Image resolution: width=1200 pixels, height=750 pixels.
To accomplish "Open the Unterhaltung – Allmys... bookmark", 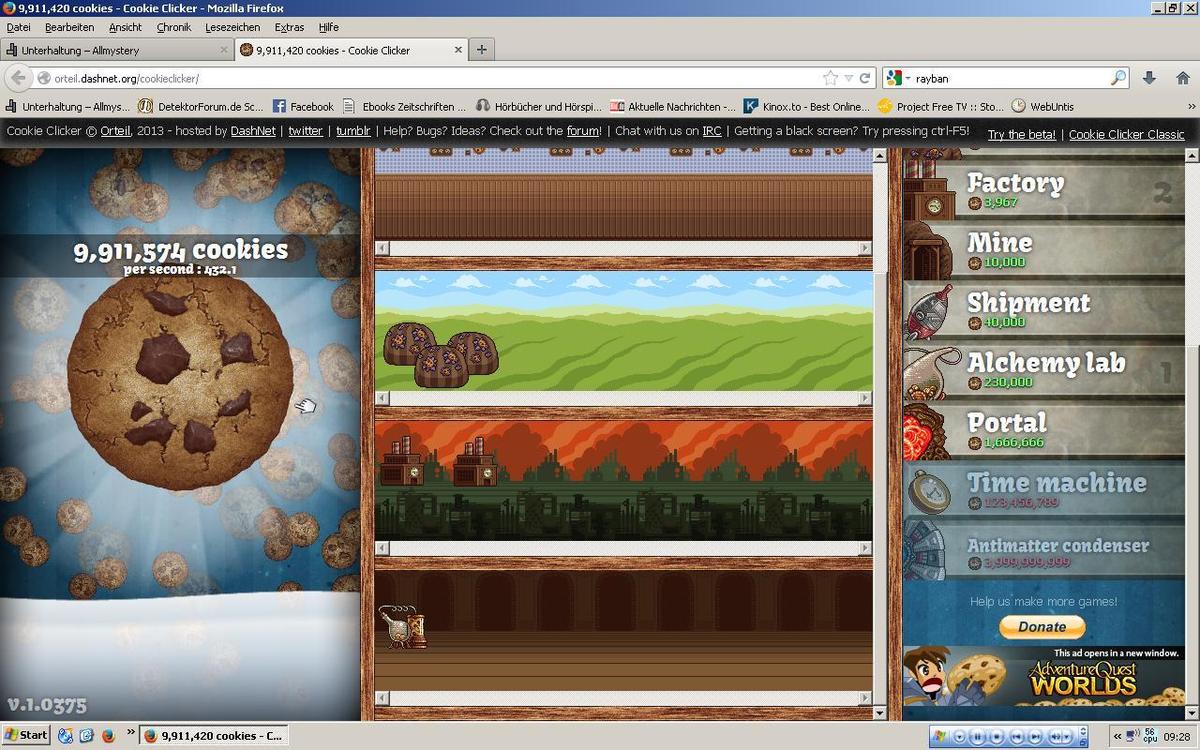I will click(x=67, y=106).
